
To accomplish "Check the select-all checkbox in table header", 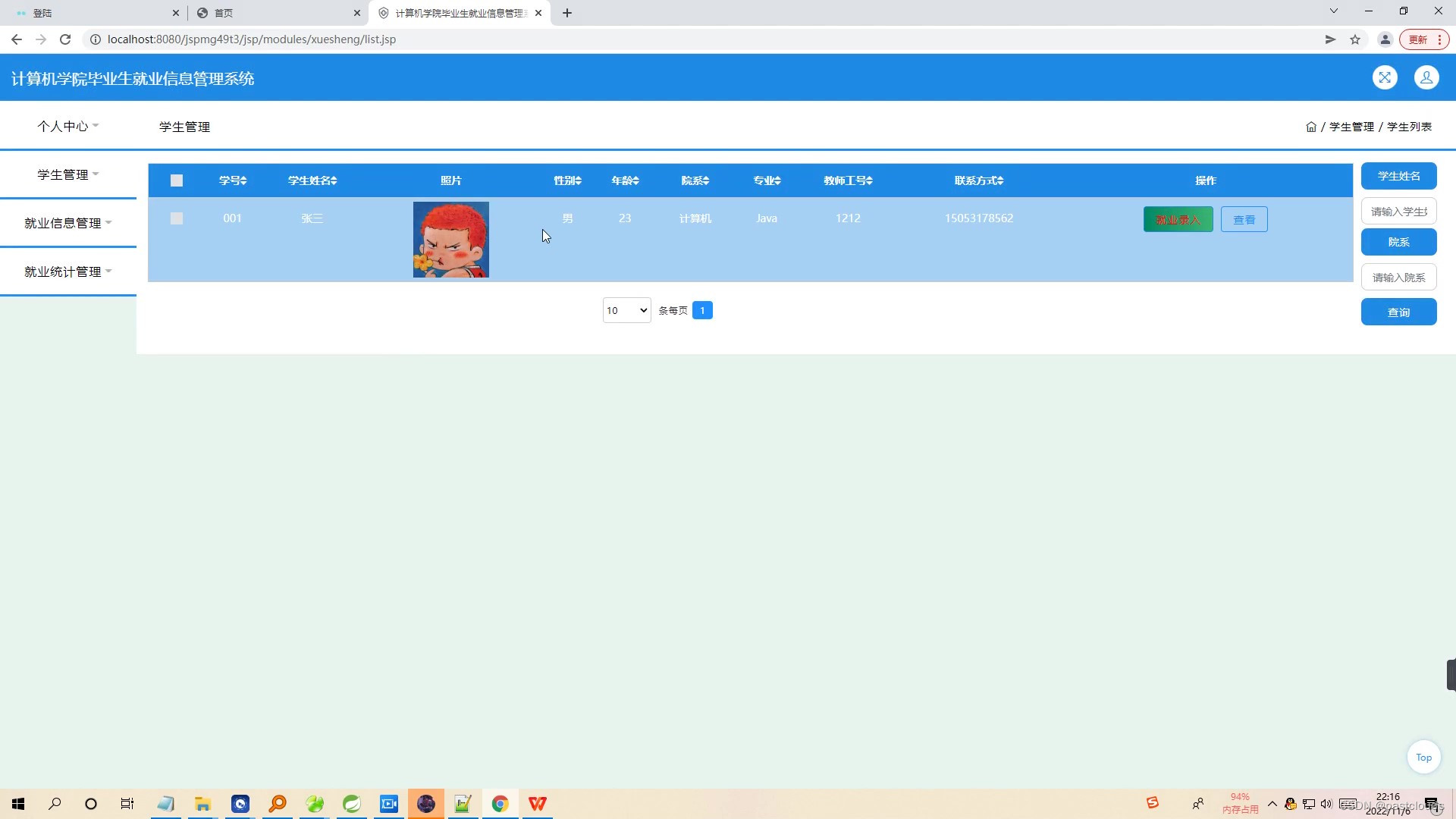I will click(x=177, y=180).
